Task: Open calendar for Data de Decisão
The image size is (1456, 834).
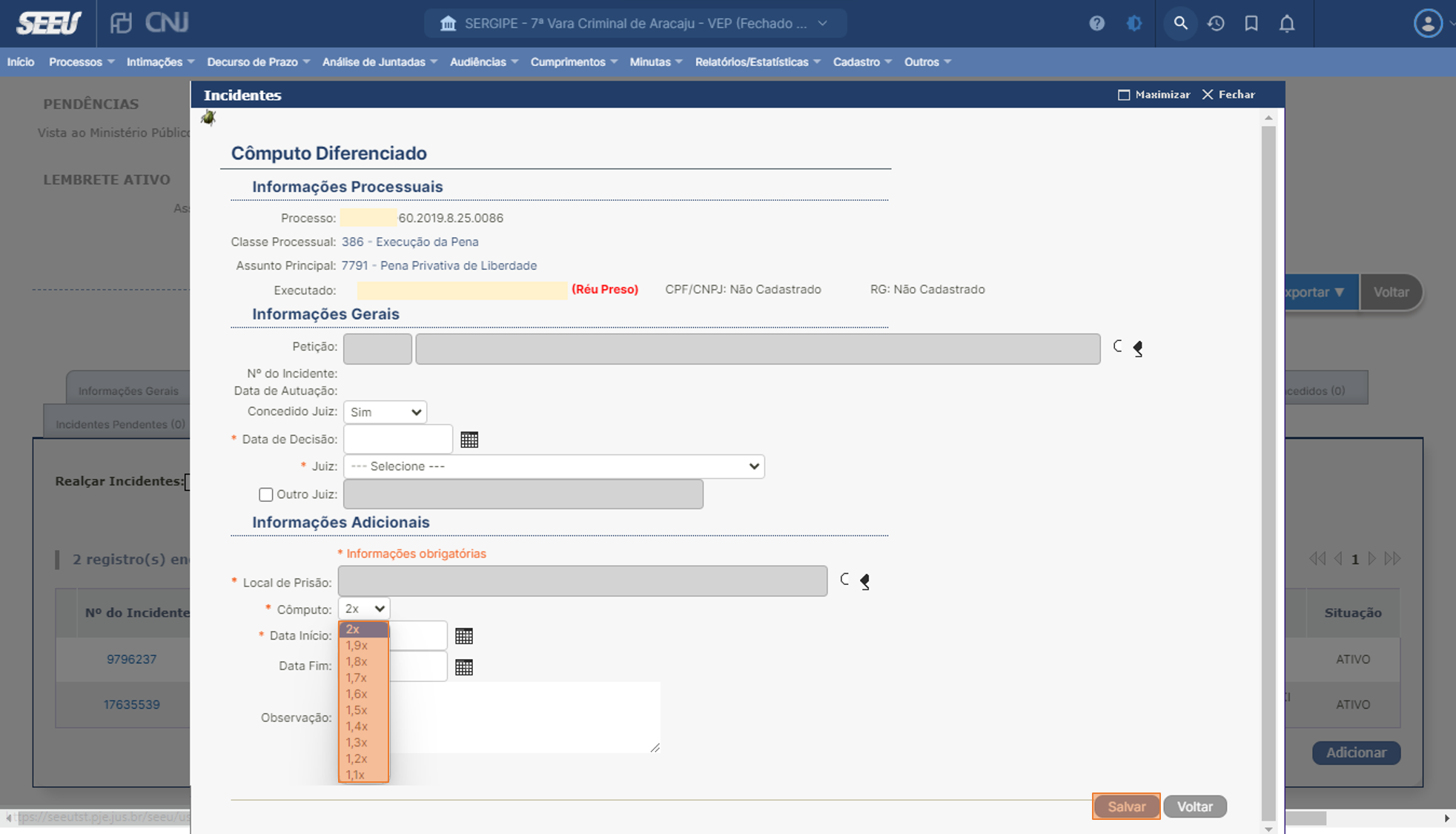Action: [469, 440]
